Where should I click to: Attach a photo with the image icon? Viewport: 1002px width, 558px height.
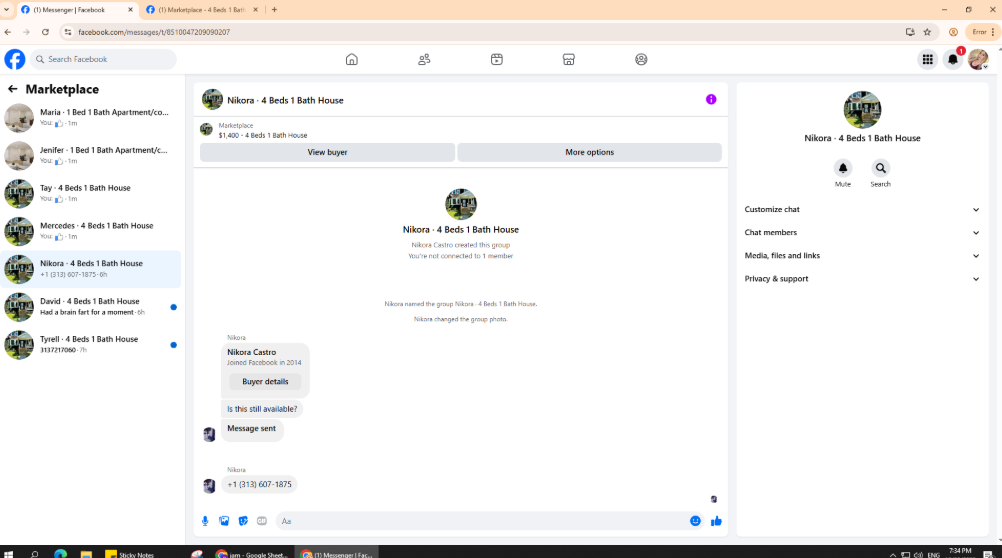tap(224, 521)
